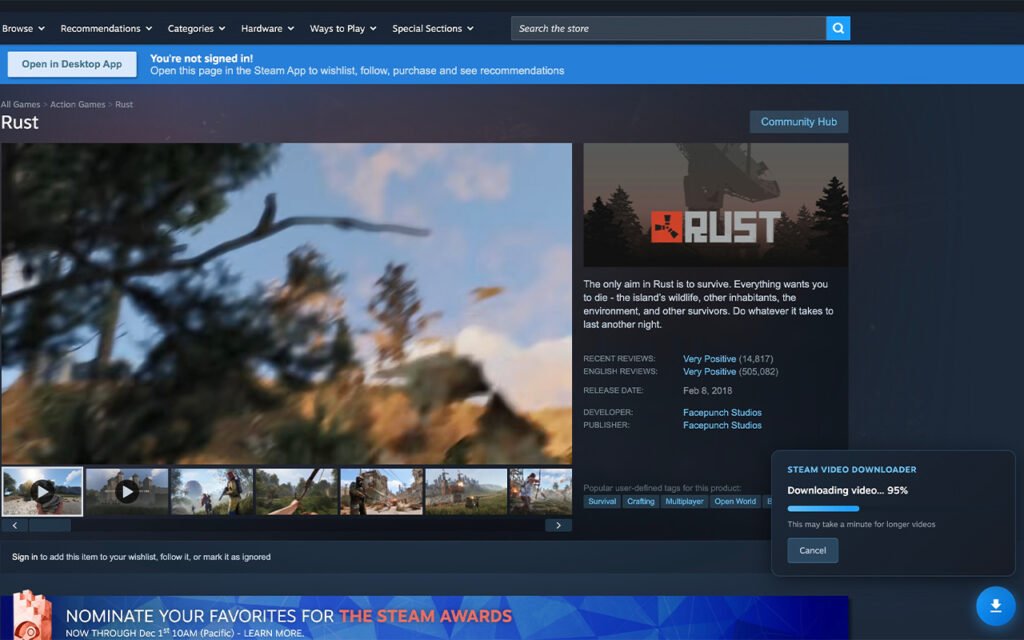Click the Steam Video Downloader heading

[852, 470]
